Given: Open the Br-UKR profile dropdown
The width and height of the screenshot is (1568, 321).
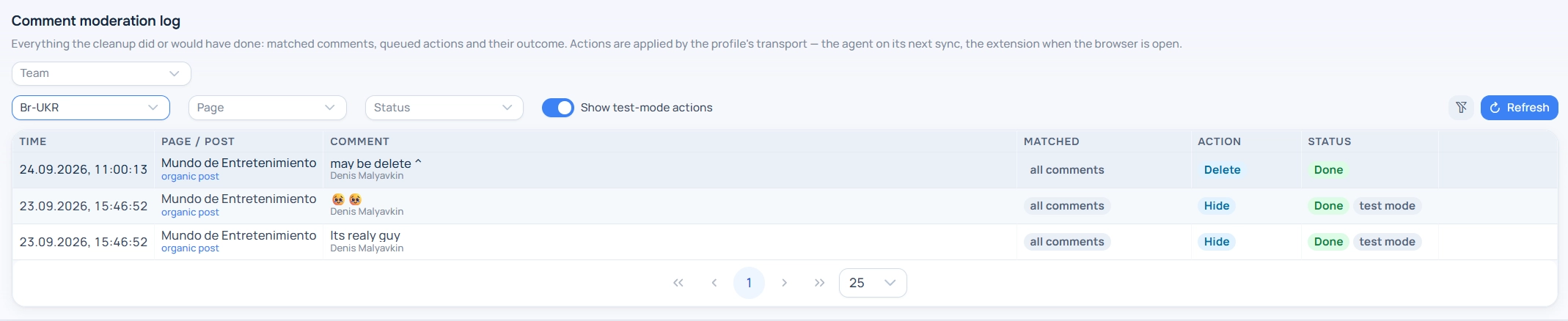Looking at the screenshot, I should tap(91, 108).
